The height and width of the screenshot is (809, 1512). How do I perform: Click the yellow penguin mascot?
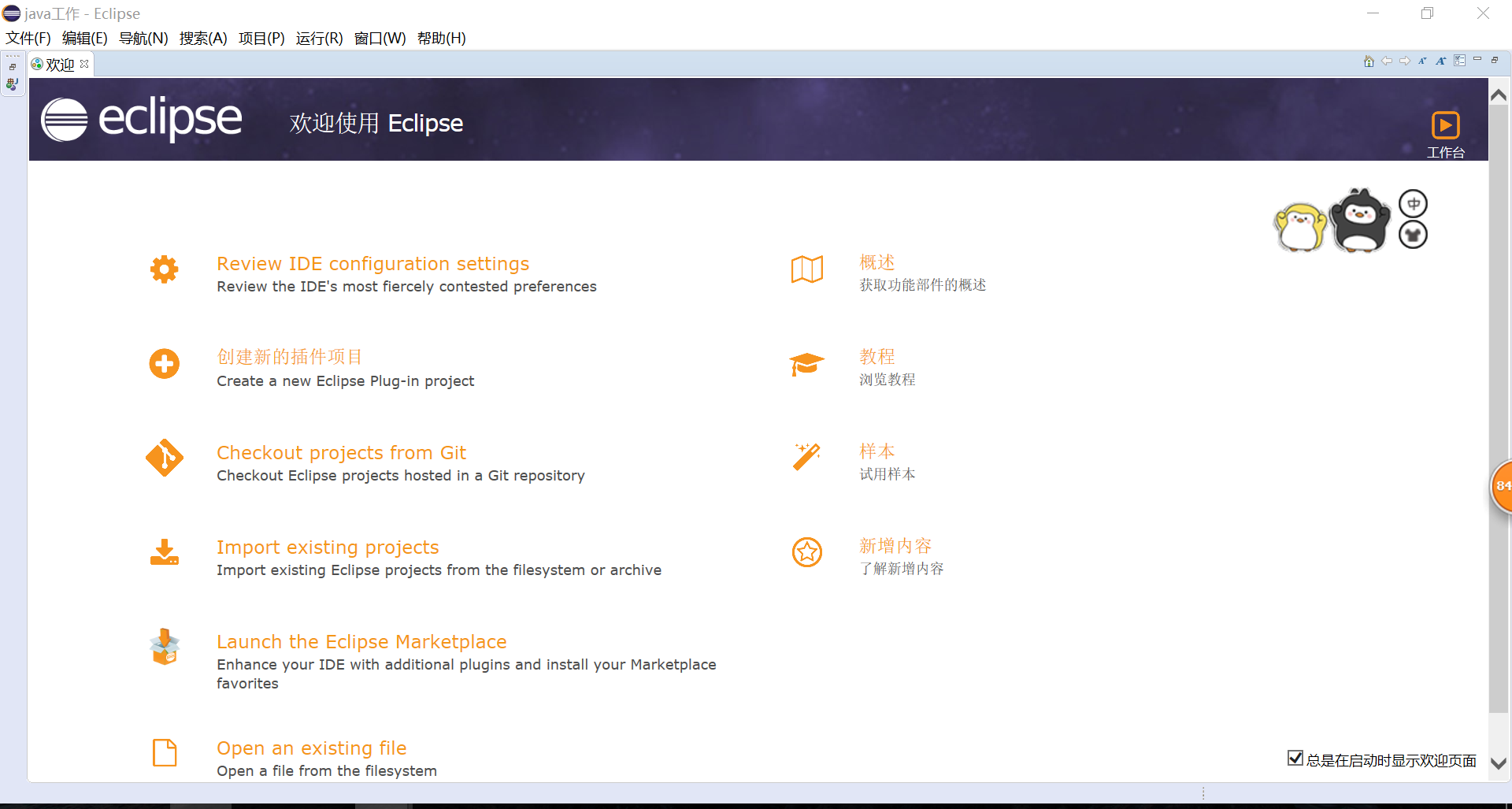point(1299,228)
